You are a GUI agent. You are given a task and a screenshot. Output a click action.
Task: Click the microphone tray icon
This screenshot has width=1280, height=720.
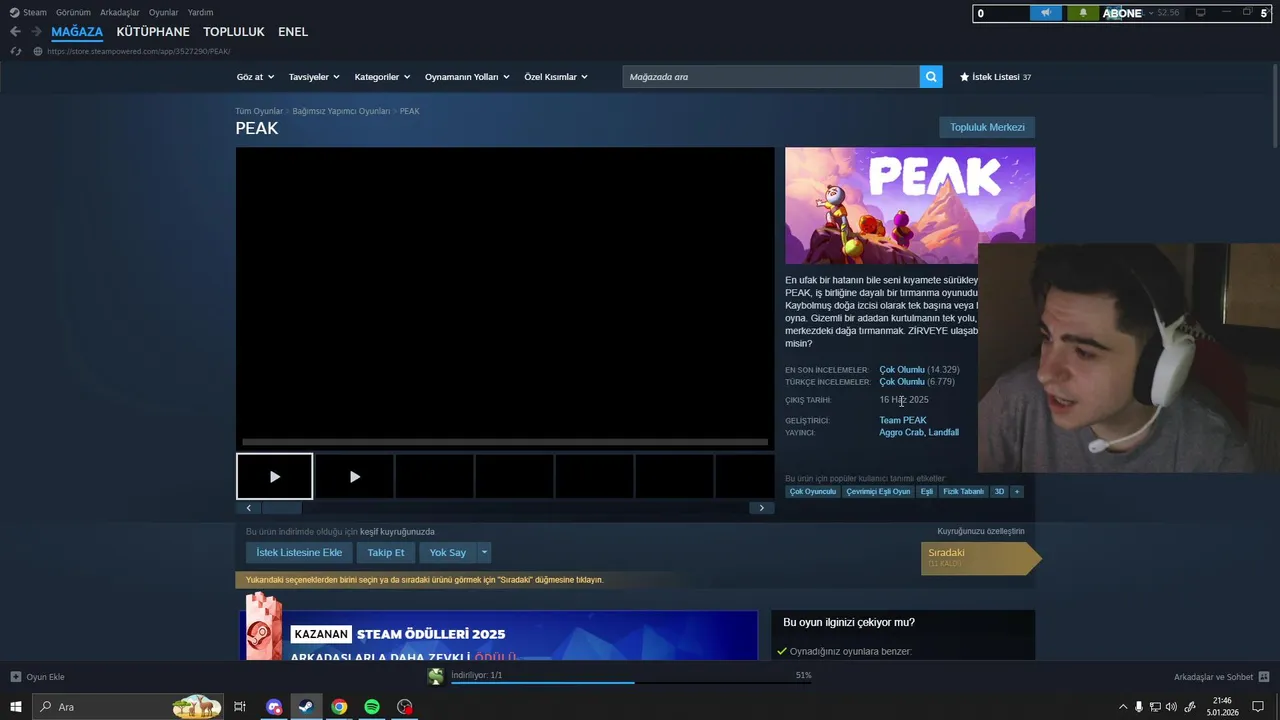[1139, 707]
